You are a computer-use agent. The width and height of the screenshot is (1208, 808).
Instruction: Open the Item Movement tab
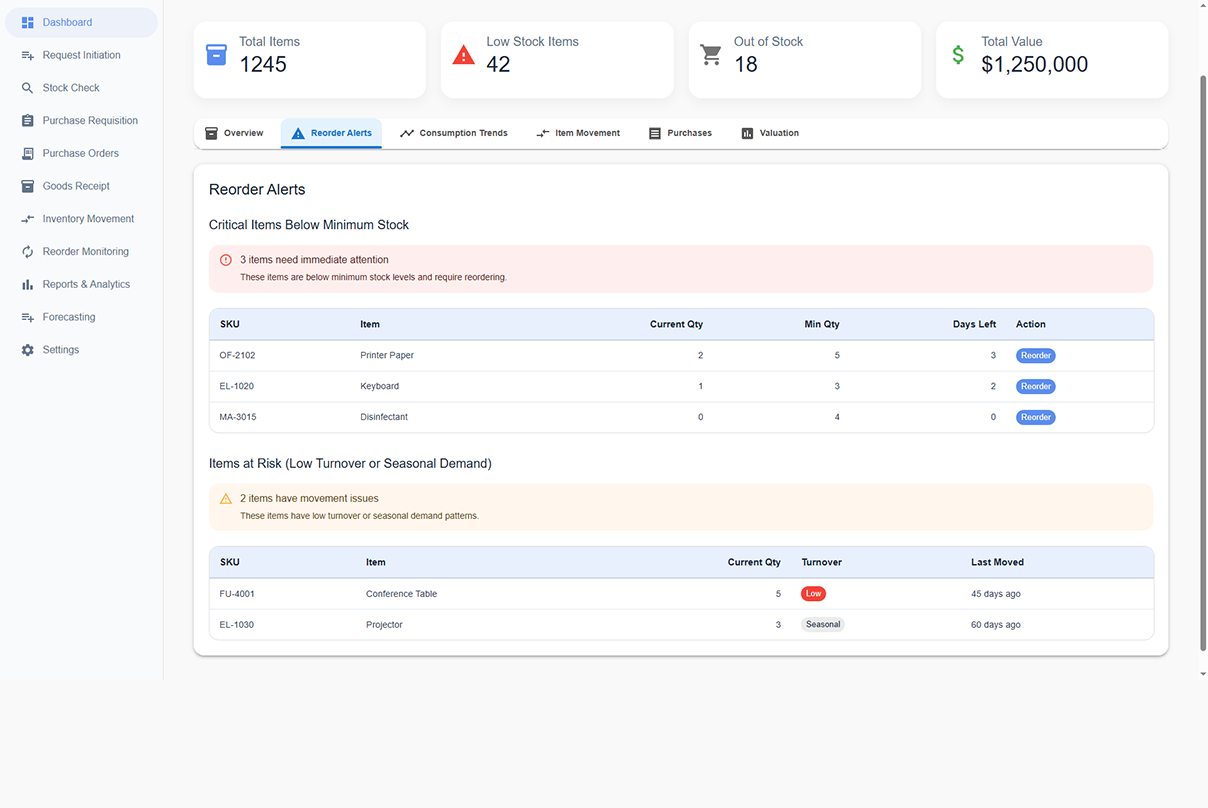(578, 133)
